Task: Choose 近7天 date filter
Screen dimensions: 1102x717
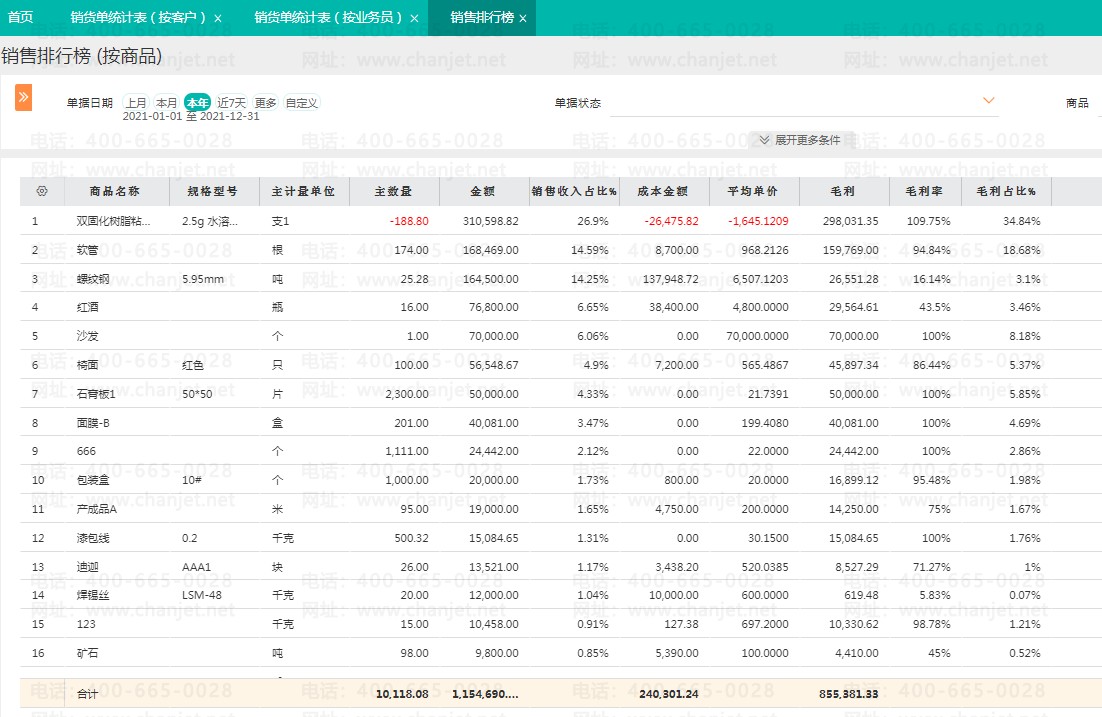Action: [x=231, y=103]
